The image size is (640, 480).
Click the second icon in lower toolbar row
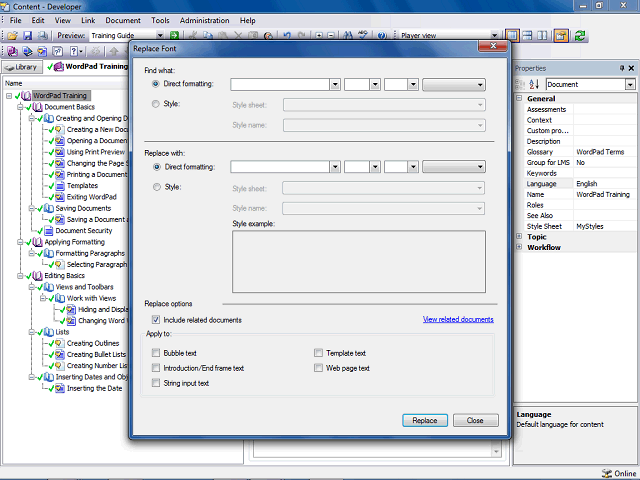click(27, 51)
